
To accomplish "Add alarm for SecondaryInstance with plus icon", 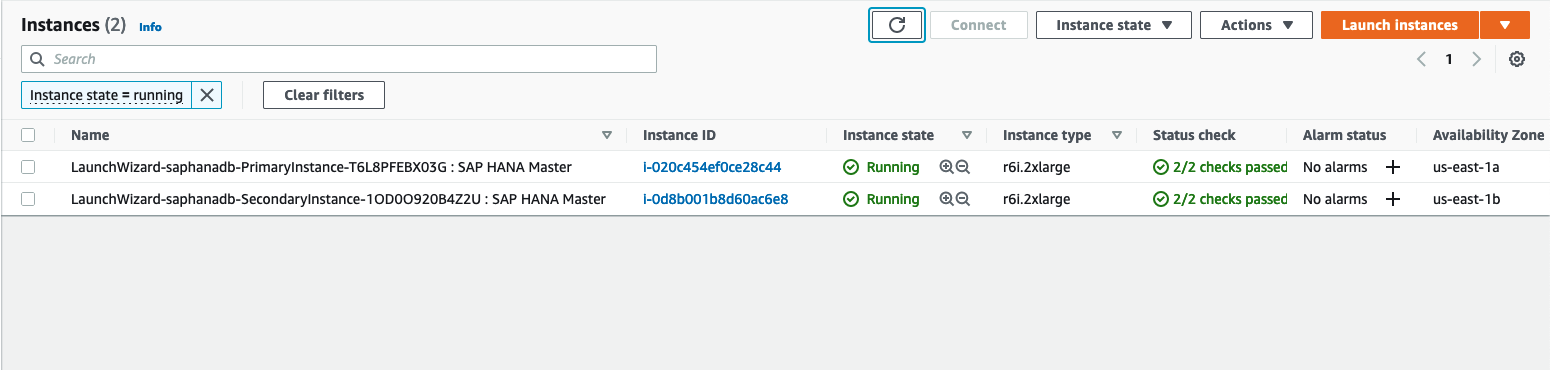I will tap(1393, 199).
